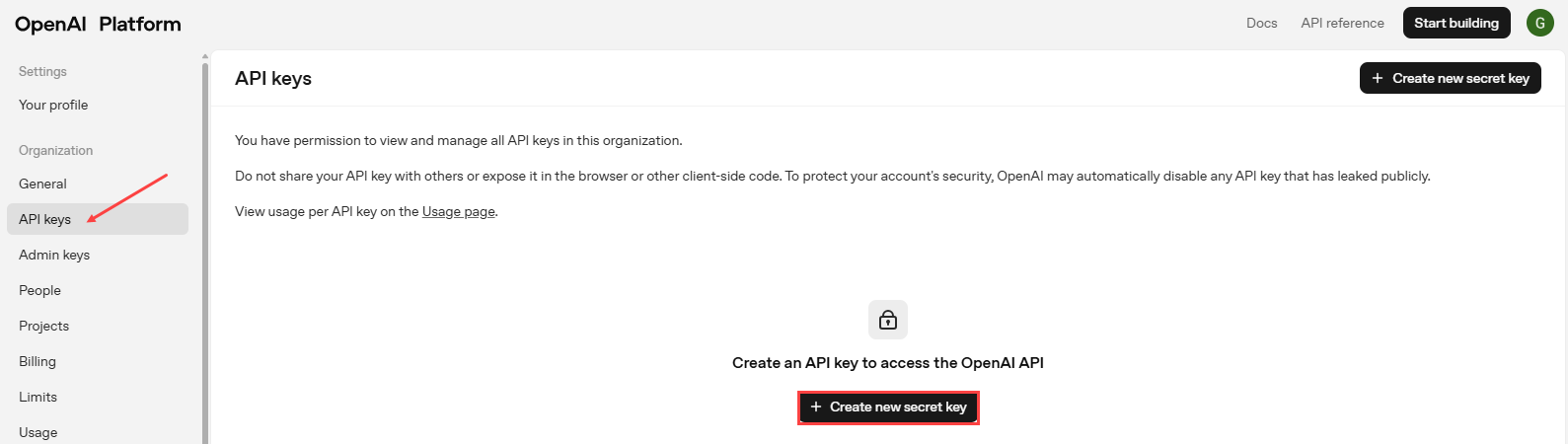Open the API reference link
Viewport: 1568px width, 444px height.
pyautogui.click(x=1342, y=23)
